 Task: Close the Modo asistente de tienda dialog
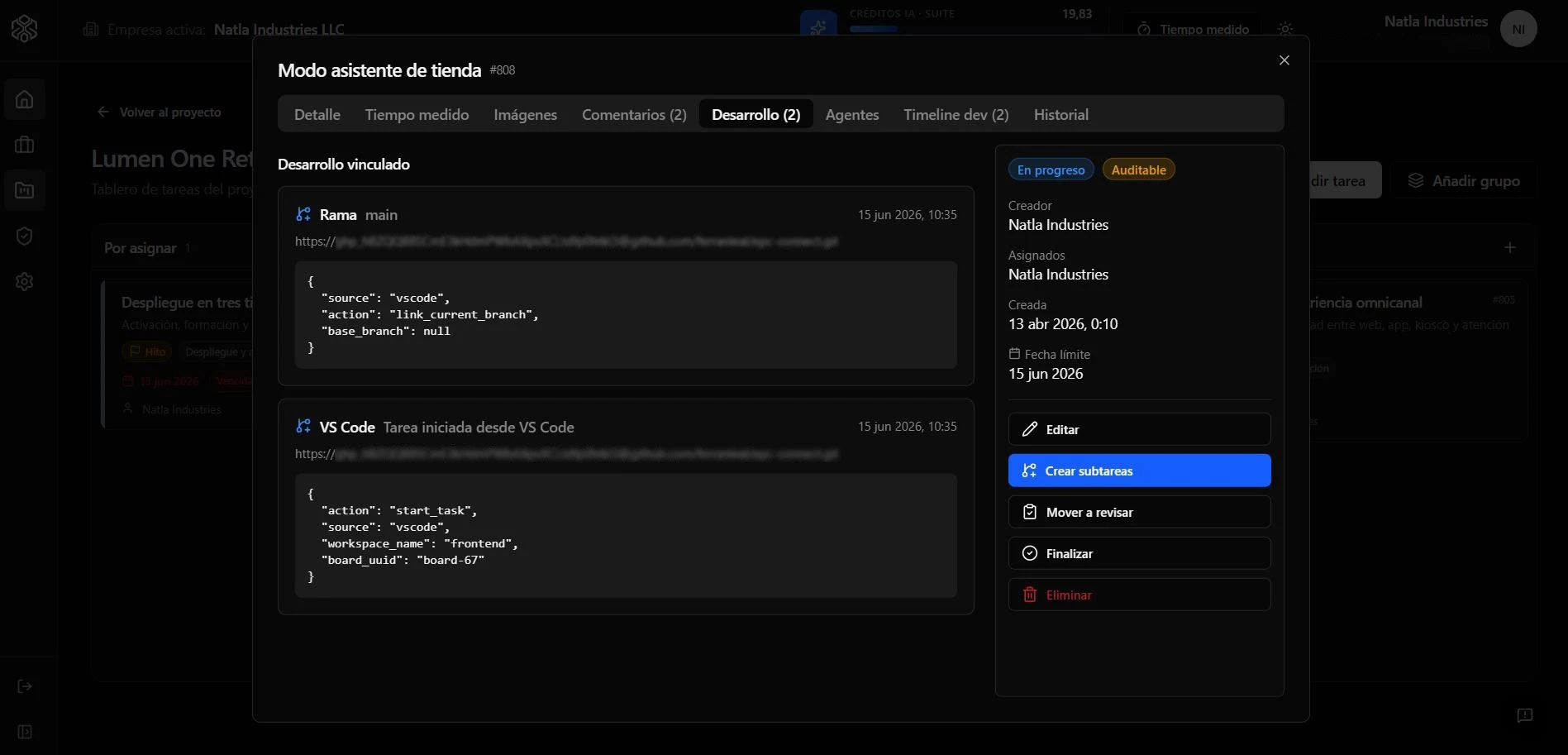(1284, 60)
